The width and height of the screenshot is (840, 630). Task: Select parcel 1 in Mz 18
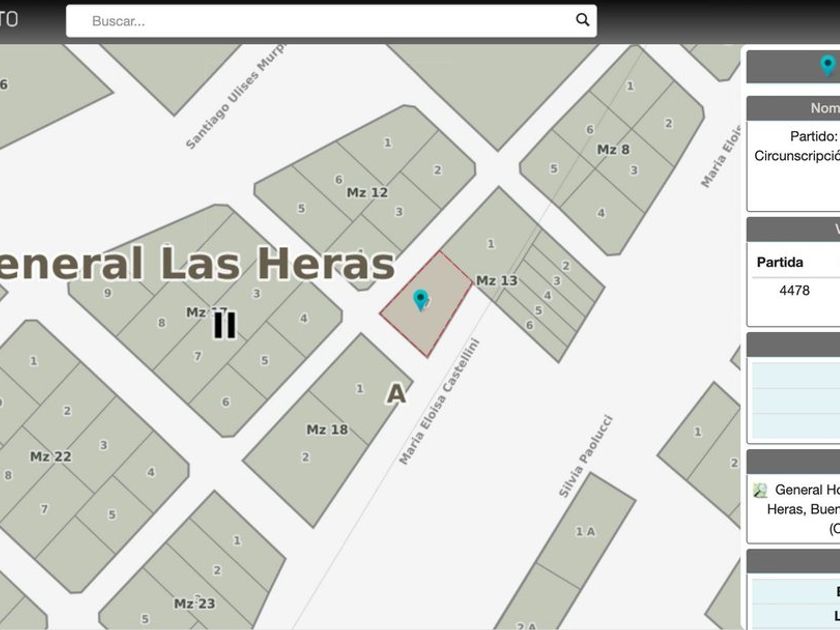359,388
